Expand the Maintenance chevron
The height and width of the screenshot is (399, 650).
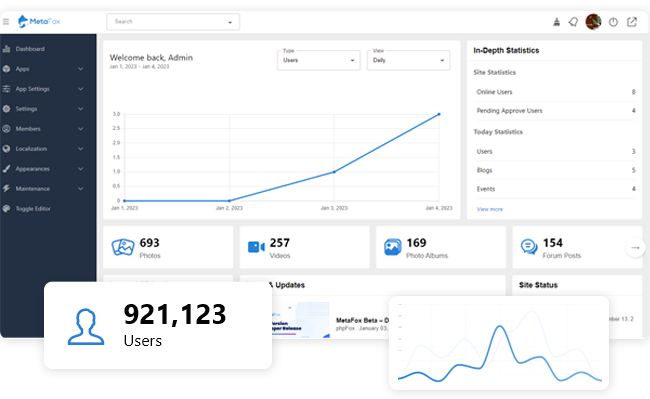[80, 189]
